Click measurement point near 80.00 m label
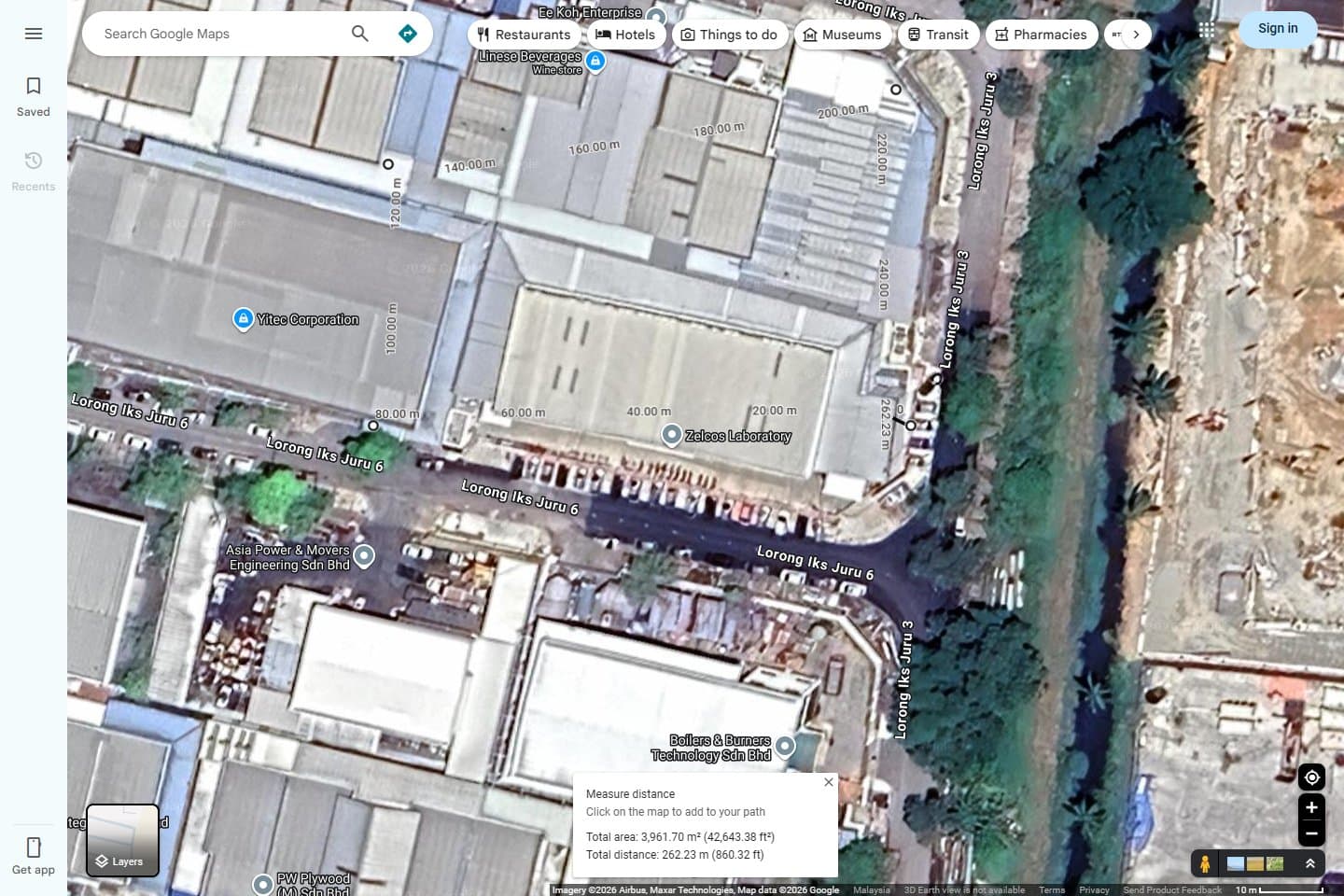The height and width of the screenshot is (896, 1344). [x=372, y=426]
